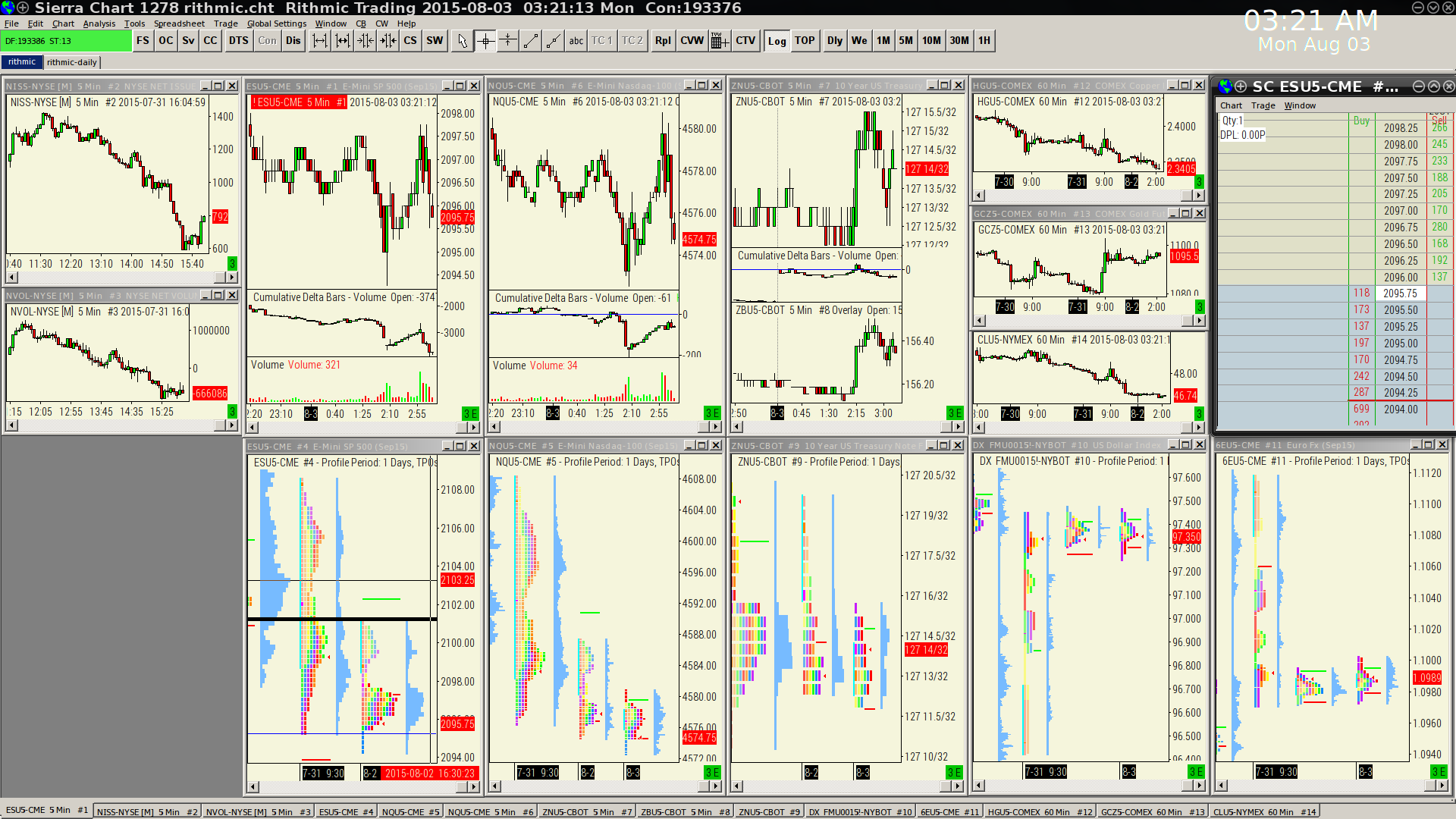The width and height of the screenshot is (1456, 819).
Task: Switch to the rithmic-daily chartbook tab
Action: click(72, 62)
